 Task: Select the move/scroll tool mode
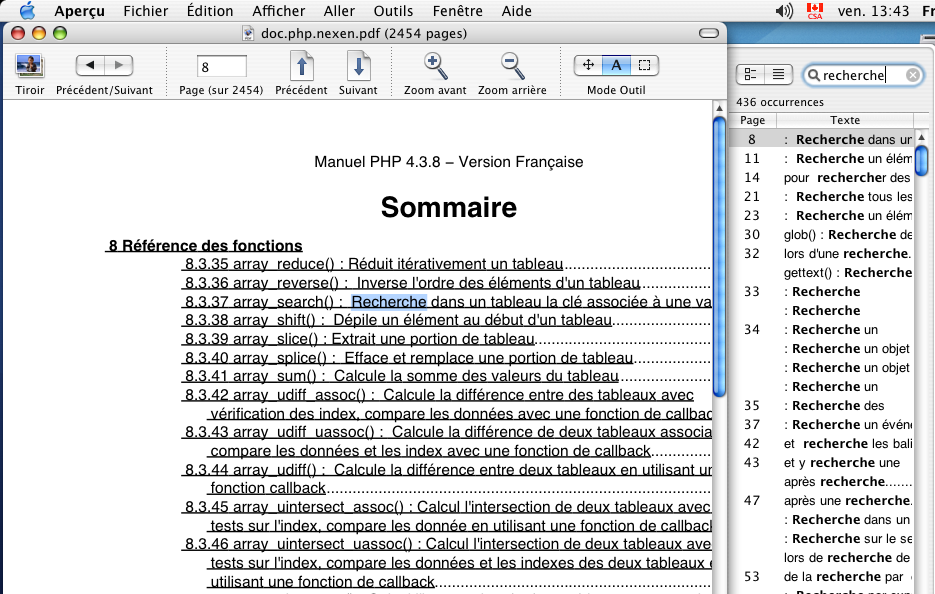(588, 65)
